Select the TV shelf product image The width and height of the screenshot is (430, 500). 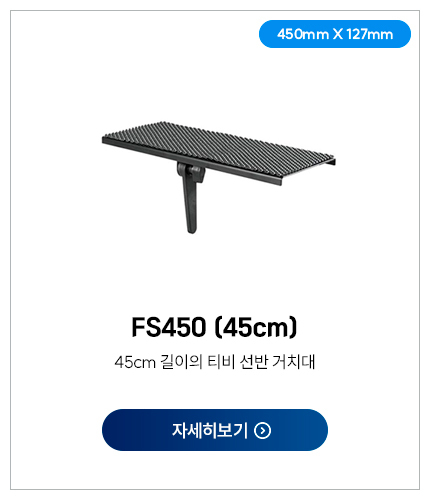(x=219, y=177)
